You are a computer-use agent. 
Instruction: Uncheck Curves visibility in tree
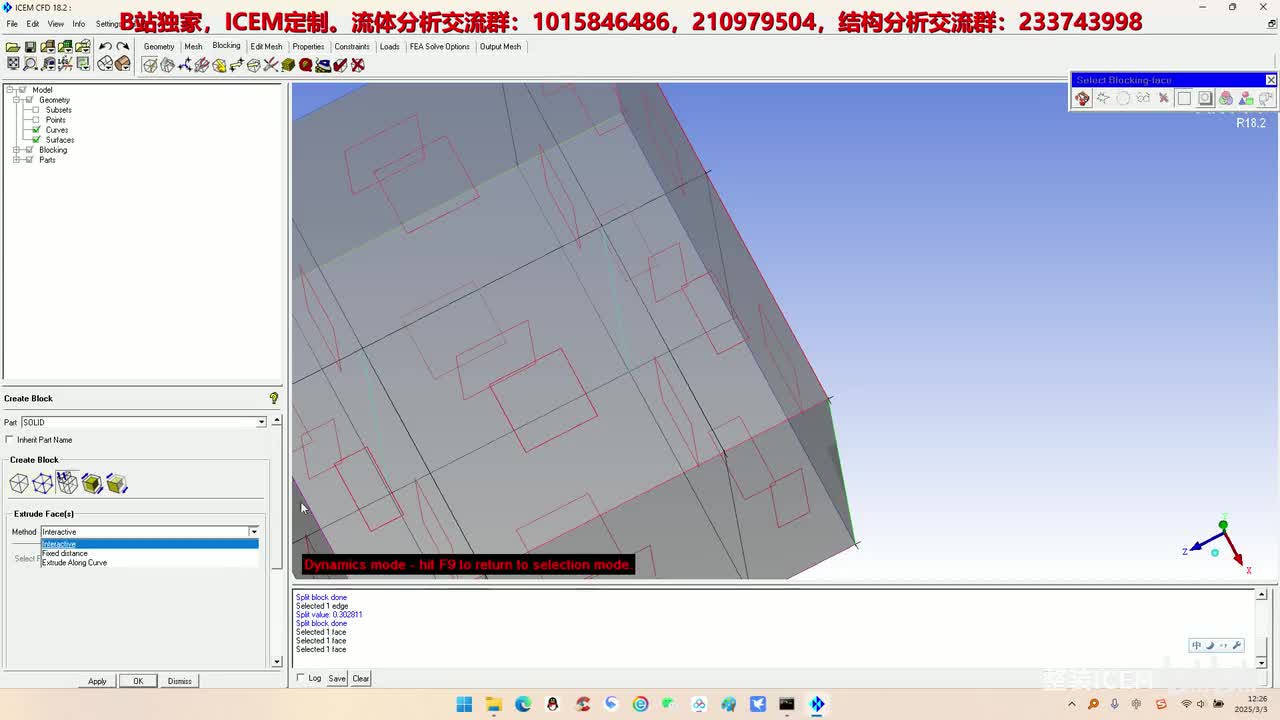[36, 130]
